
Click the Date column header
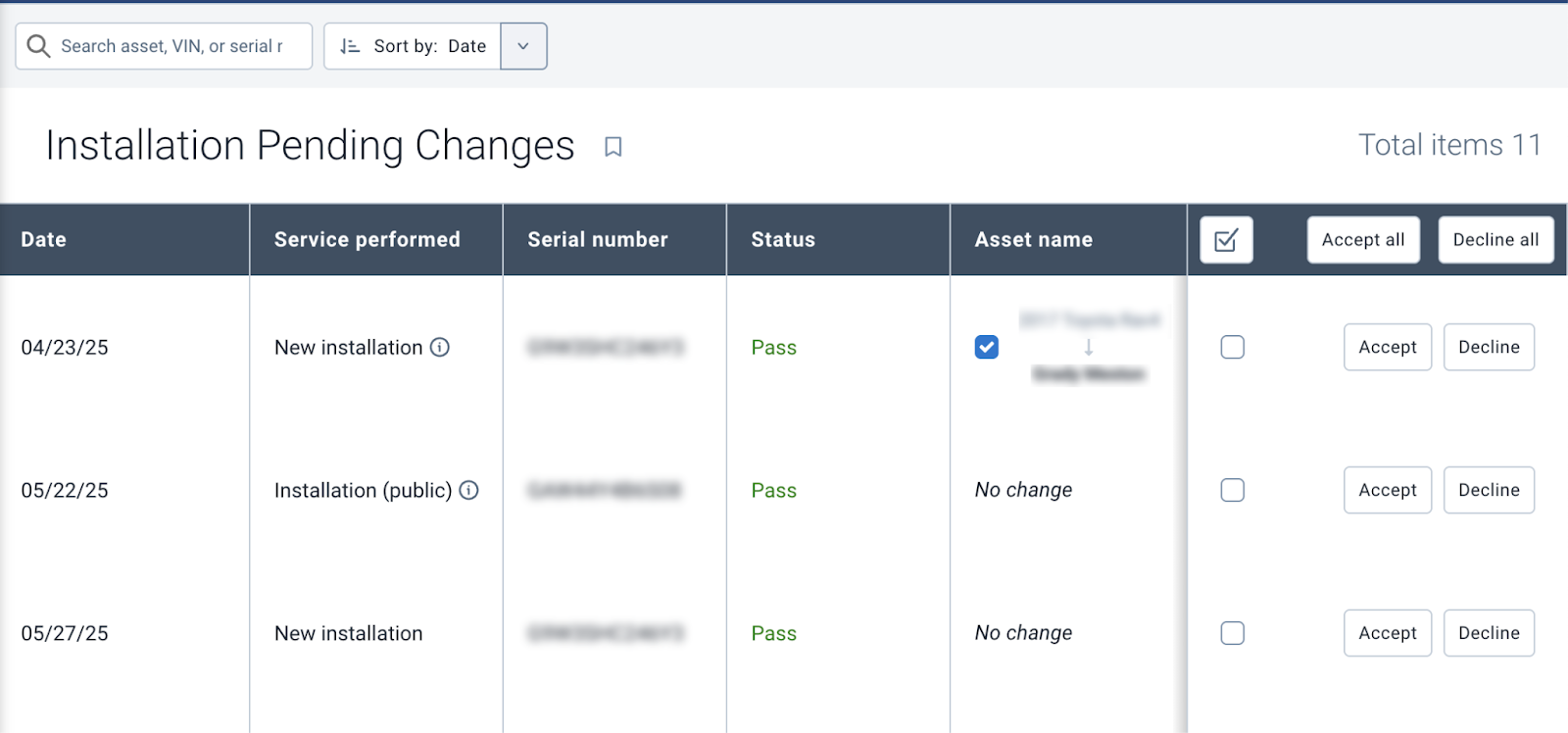click(44, 240)
